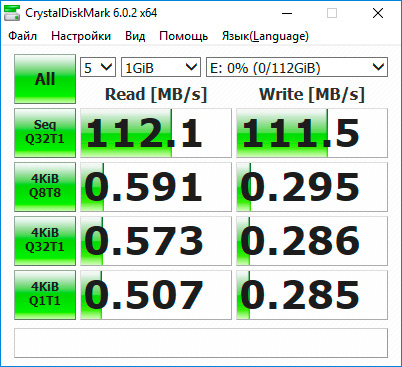Click the 4KiB Q1T1 write value 0.285
The width and height of the screenshot is (402, 367).
pyautogui.click(x=312, y=295)
